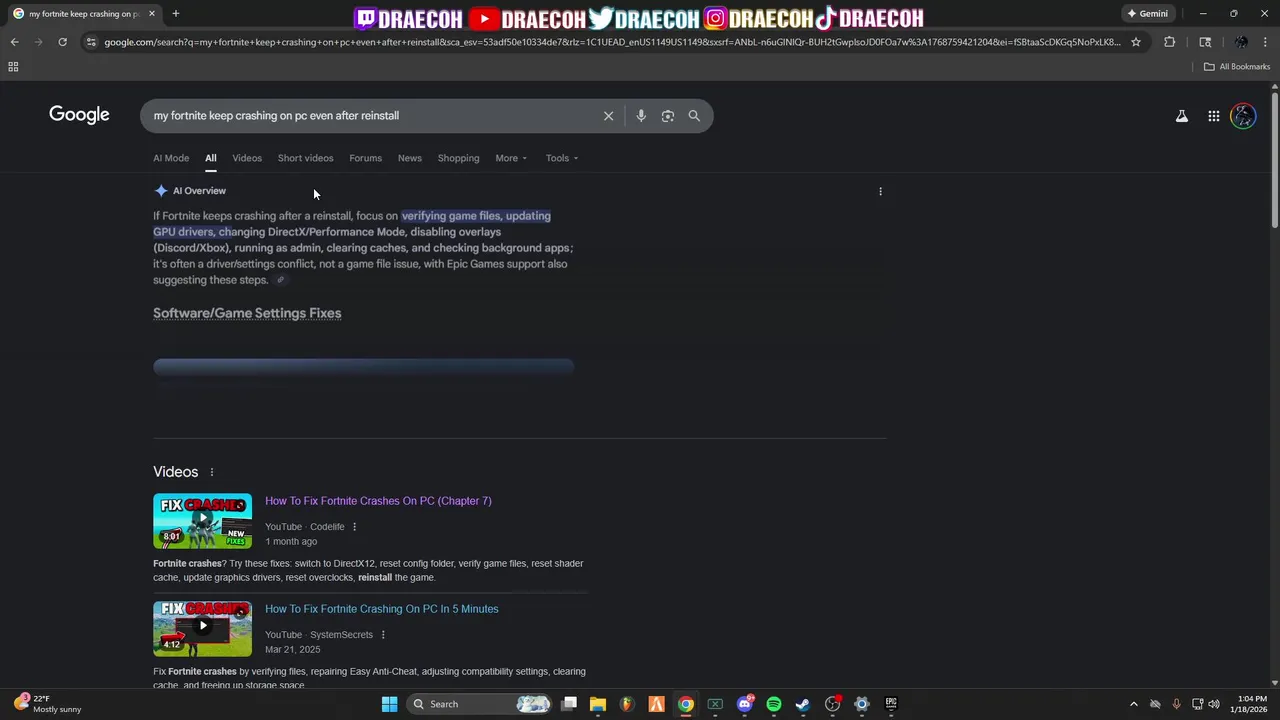1280x720 pixels.
Task: Click the Chrome icon on the taskbar
Action: 686,704
